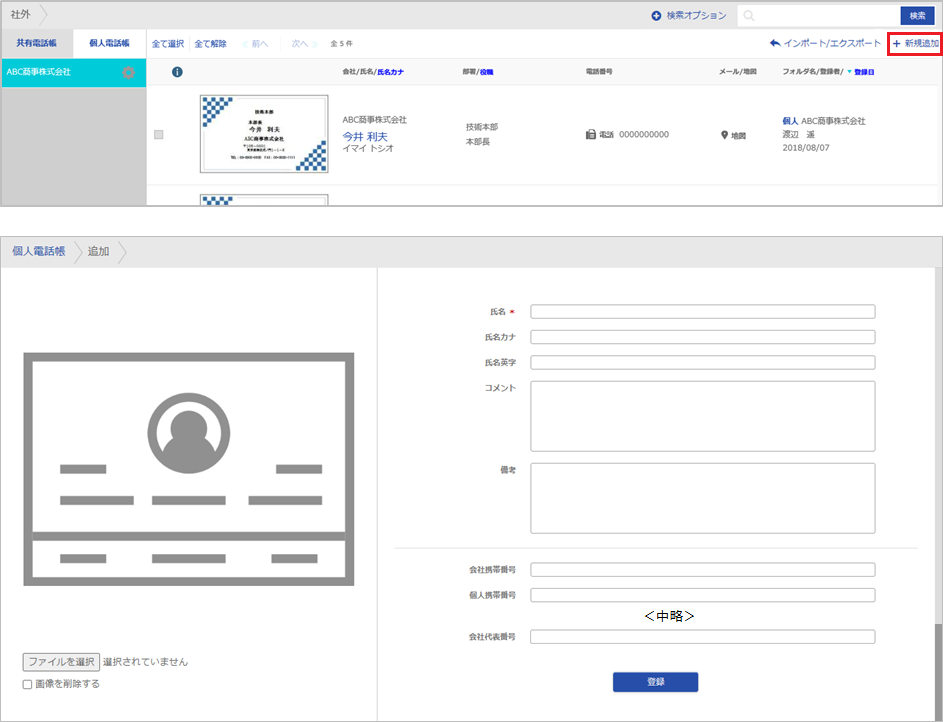Click the 個人 folder label link
This screenshot has width=944, height=722.
click(x=790, y=121)
